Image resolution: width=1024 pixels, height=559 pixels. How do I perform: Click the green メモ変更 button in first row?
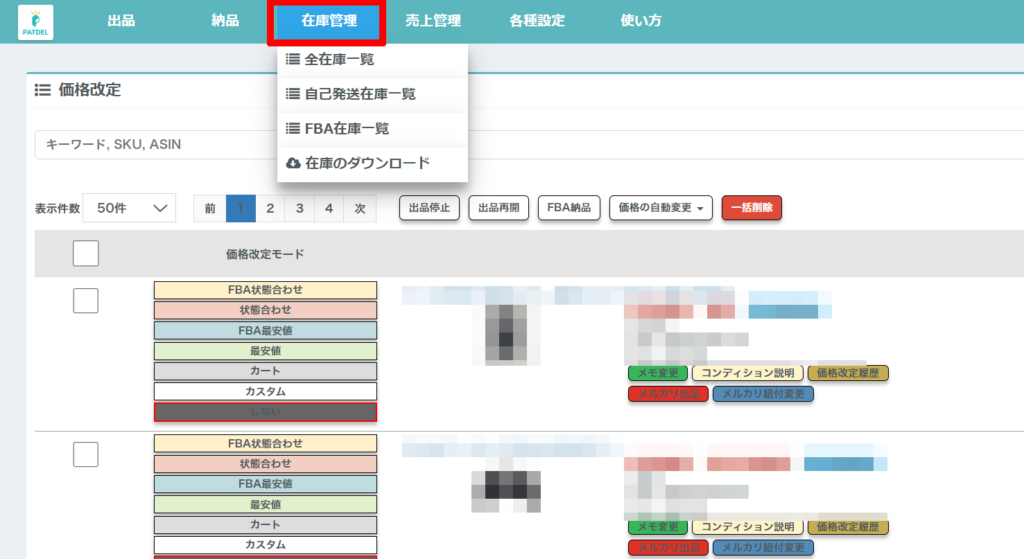pyautogui.click(x=658, y=373)
